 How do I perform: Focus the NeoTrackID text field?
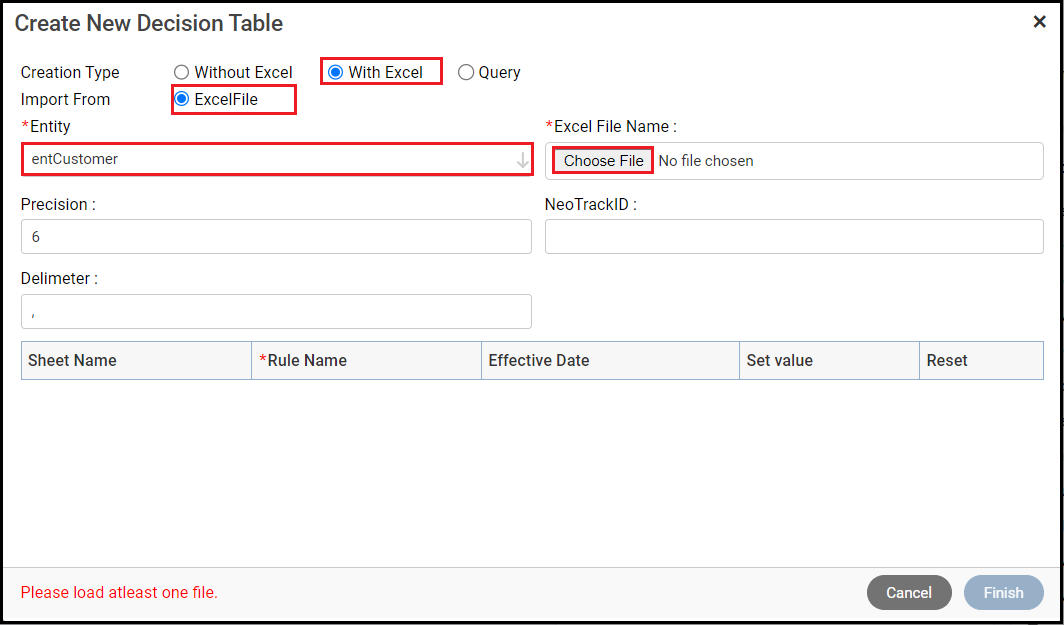(x=794, y=237)
